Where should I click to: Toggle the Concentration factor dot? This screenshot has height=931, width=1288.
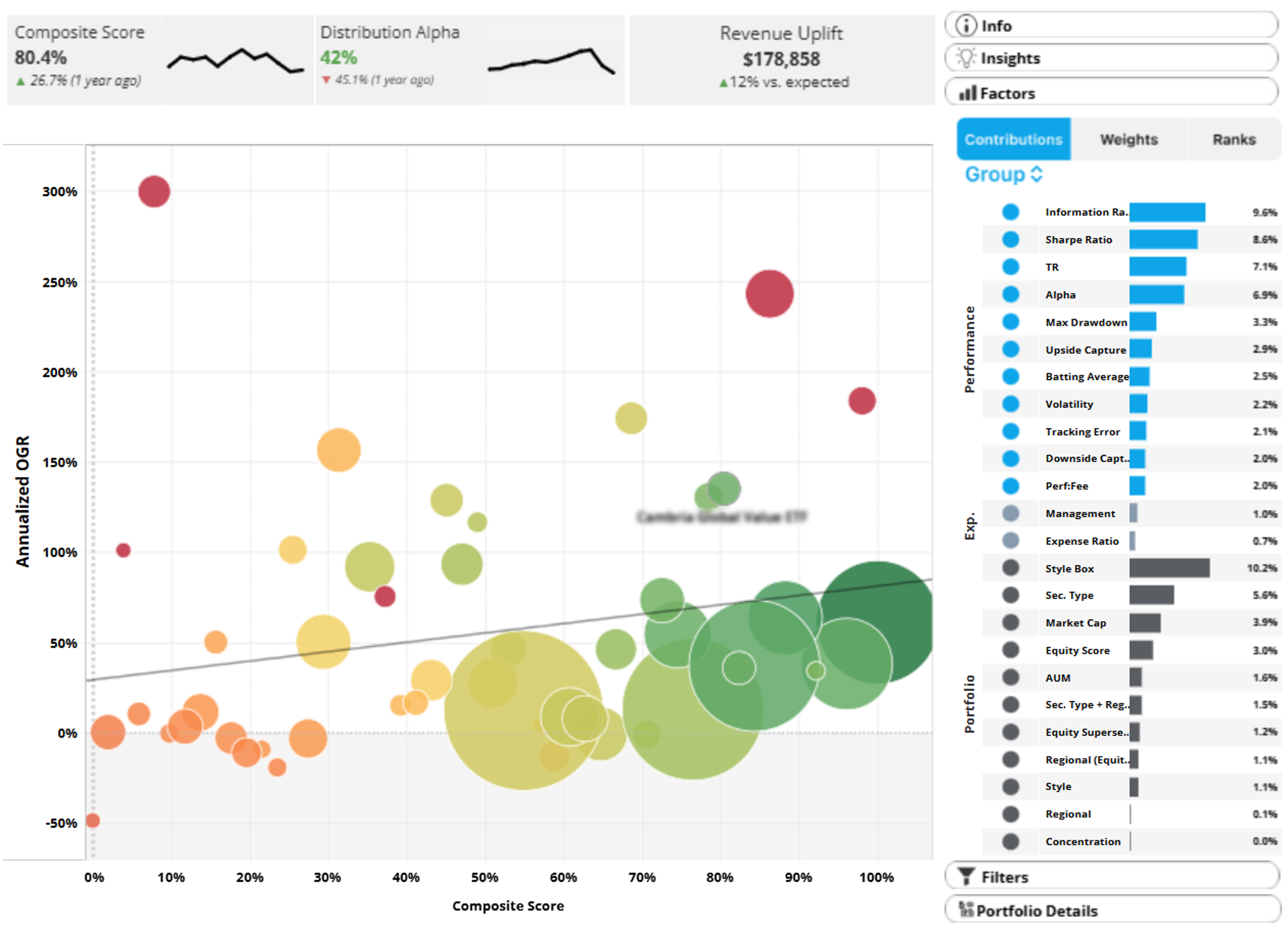pyautogui.click(x=1010, y=841)
